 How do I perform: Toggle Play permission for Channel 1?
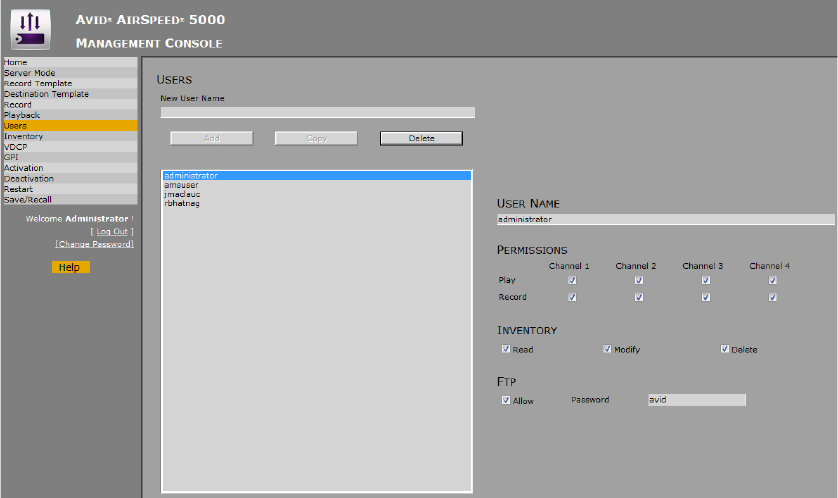pyautogui.click(x=572, y=280)
